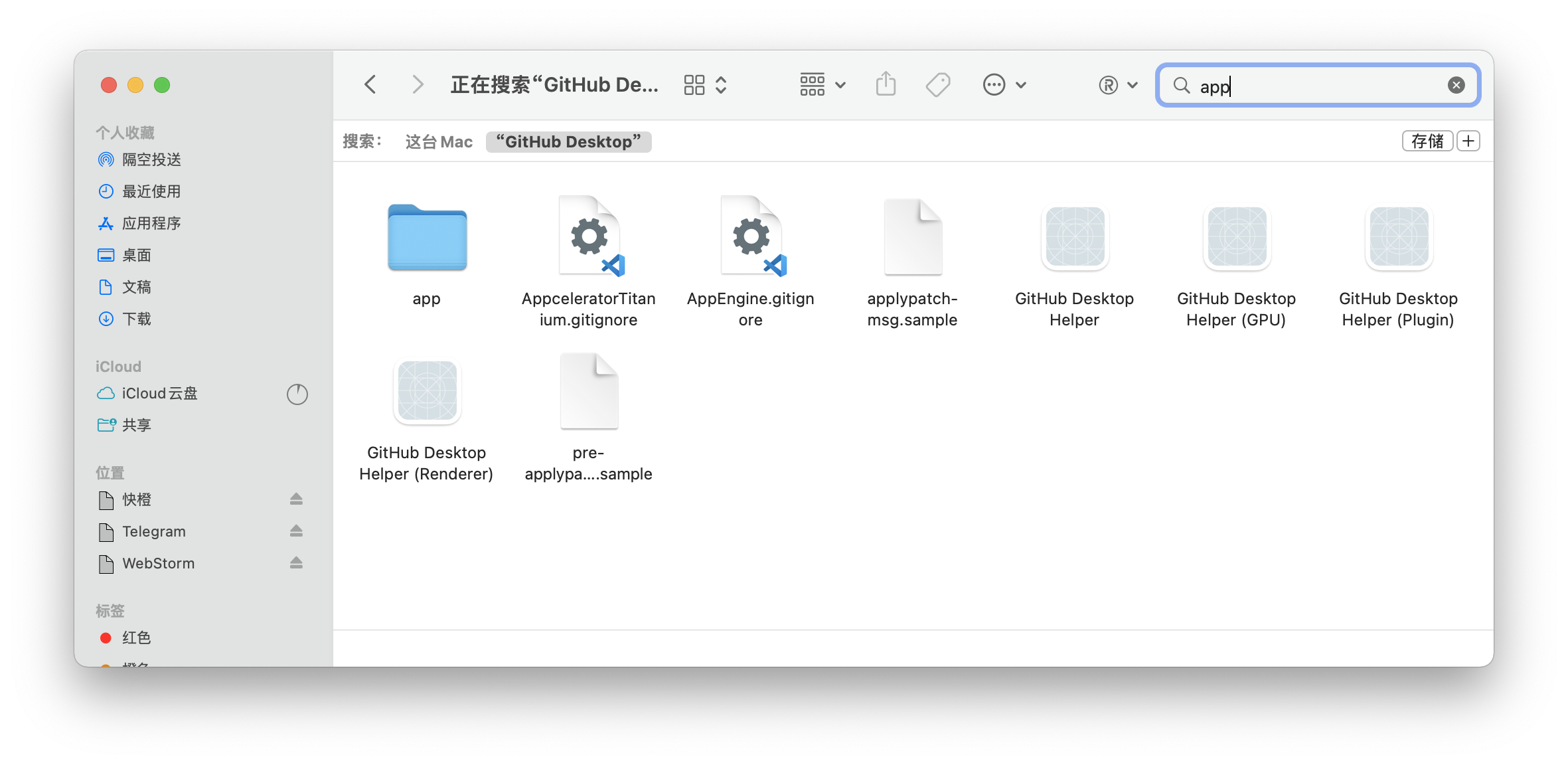1568x765 pixels.
Task: Eject the 快橙 volume
Action: [296, 499]
